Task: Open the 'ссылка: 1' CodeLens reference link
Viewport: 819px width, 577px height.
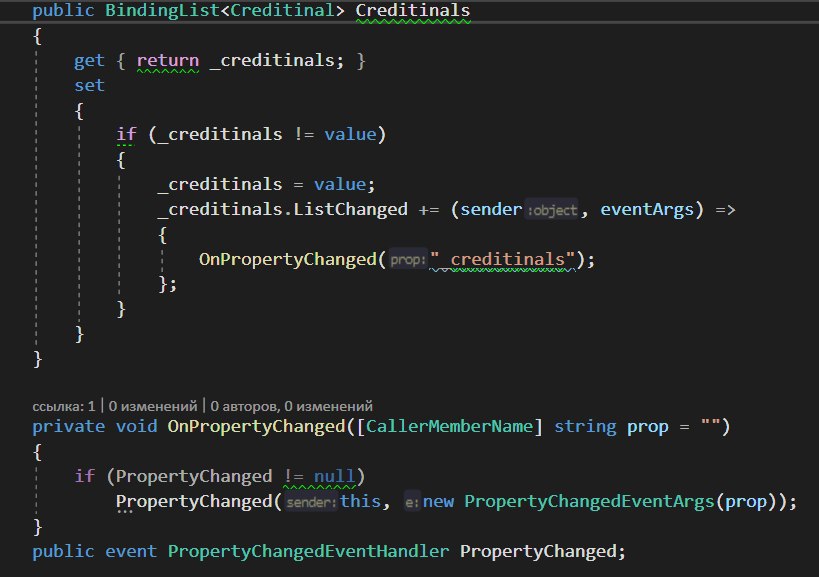Action: [64, 406]
